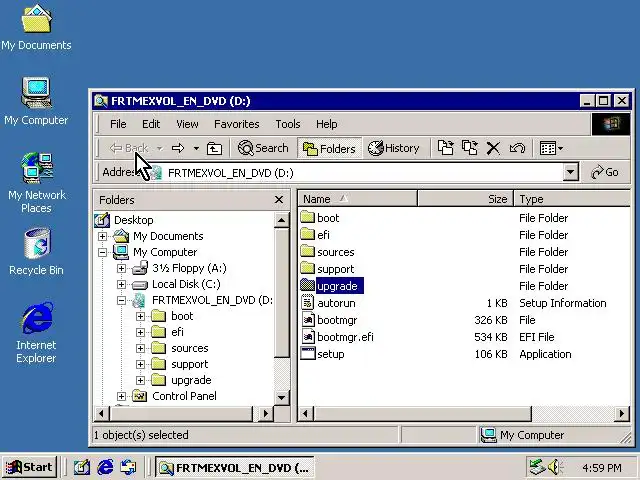Image resolution: width=640 pixels, height=480 pixels.
Task: Click the Move To toolbar icon
Action: click(x=445, y=148)
